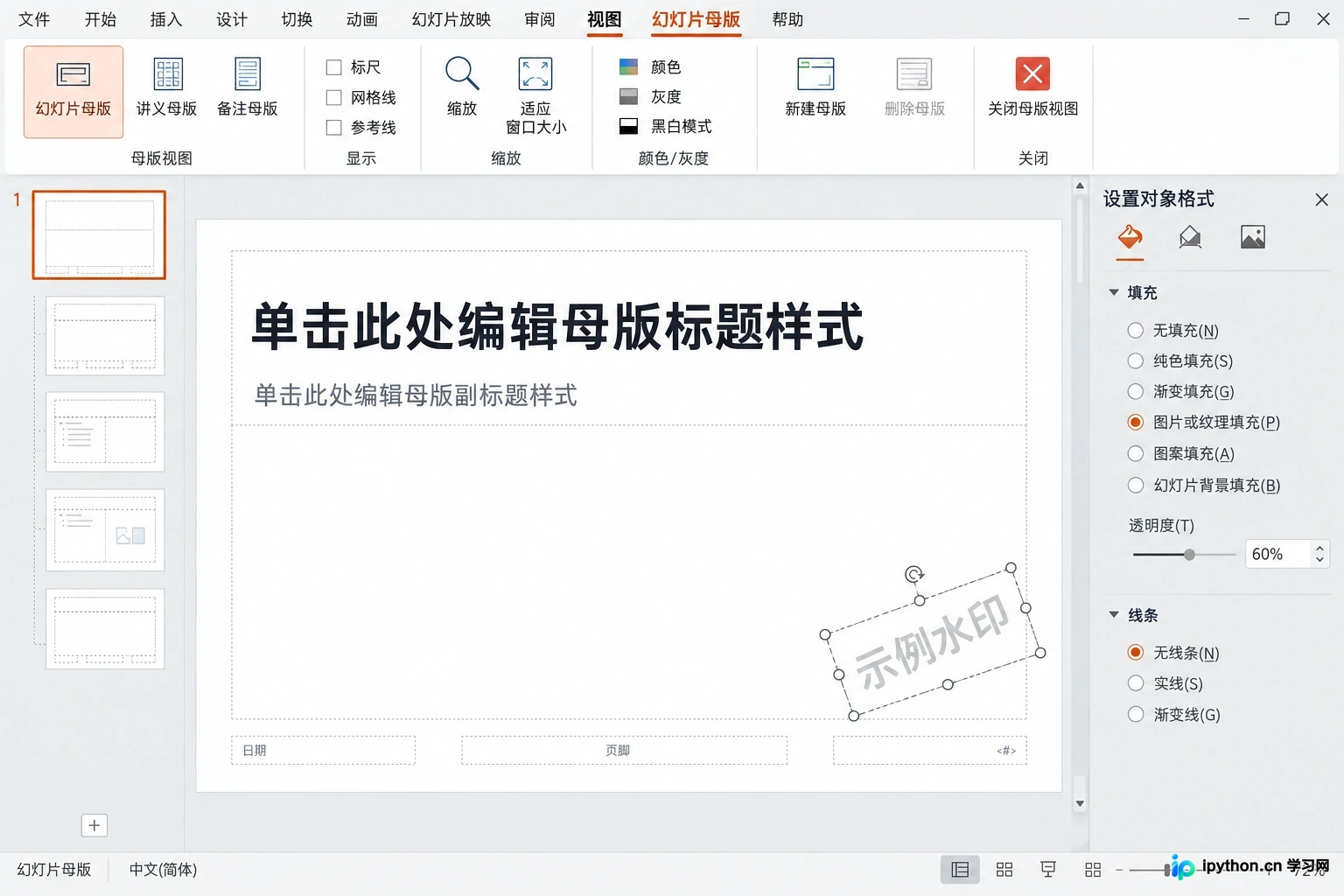Select 幻灯片背景填充(B) radio button
Image resolution: width=1344 pixels, height=896 pixels.
[1136, 485]
